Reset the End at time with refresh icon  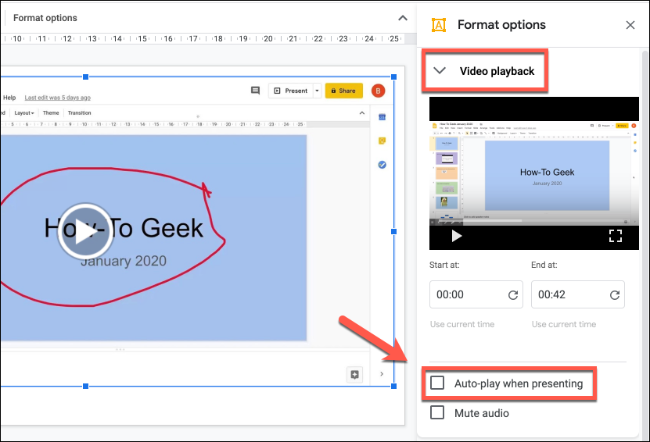click(x=615, y=295)
